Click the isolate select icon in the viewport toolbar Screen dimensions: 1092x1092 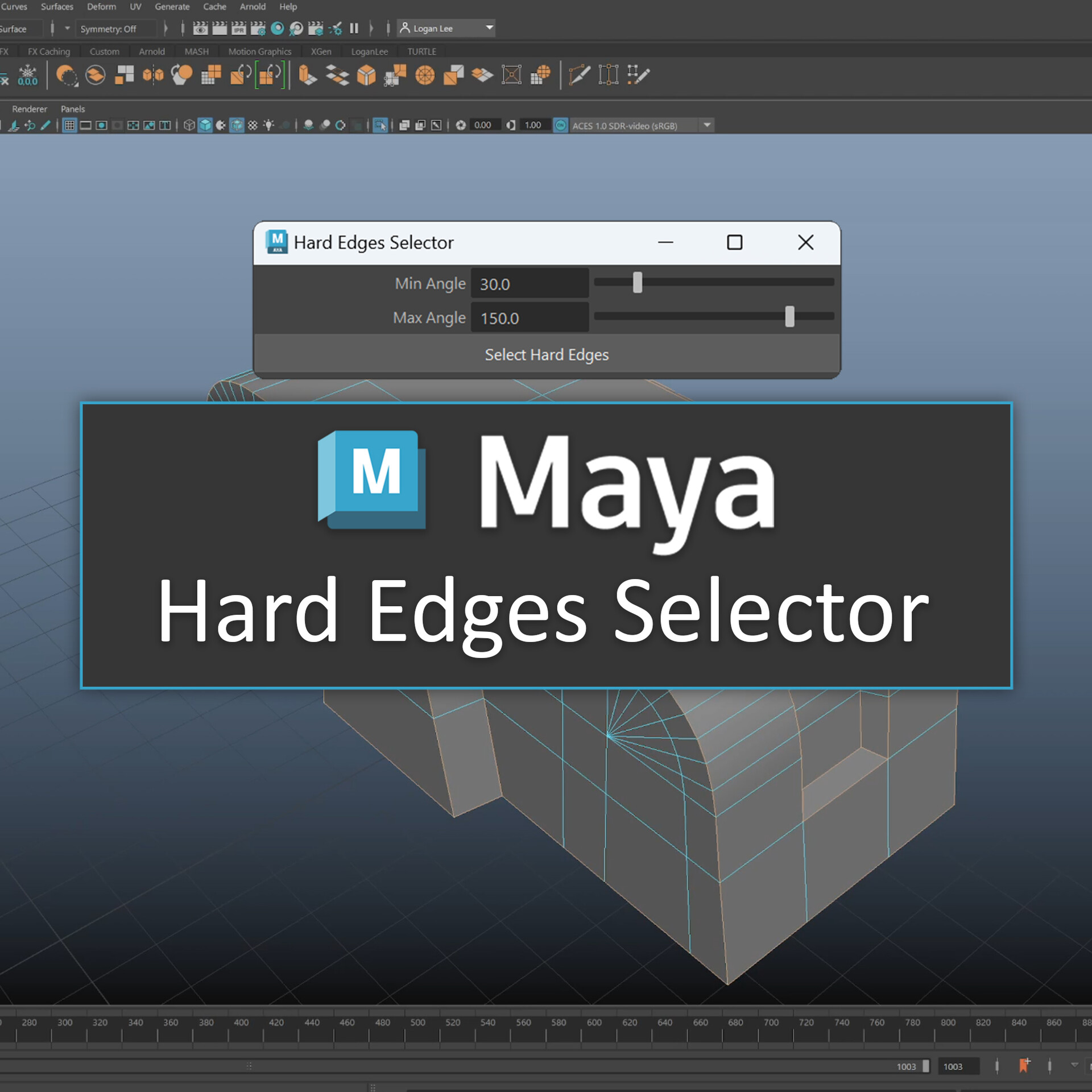coord(380,126)
